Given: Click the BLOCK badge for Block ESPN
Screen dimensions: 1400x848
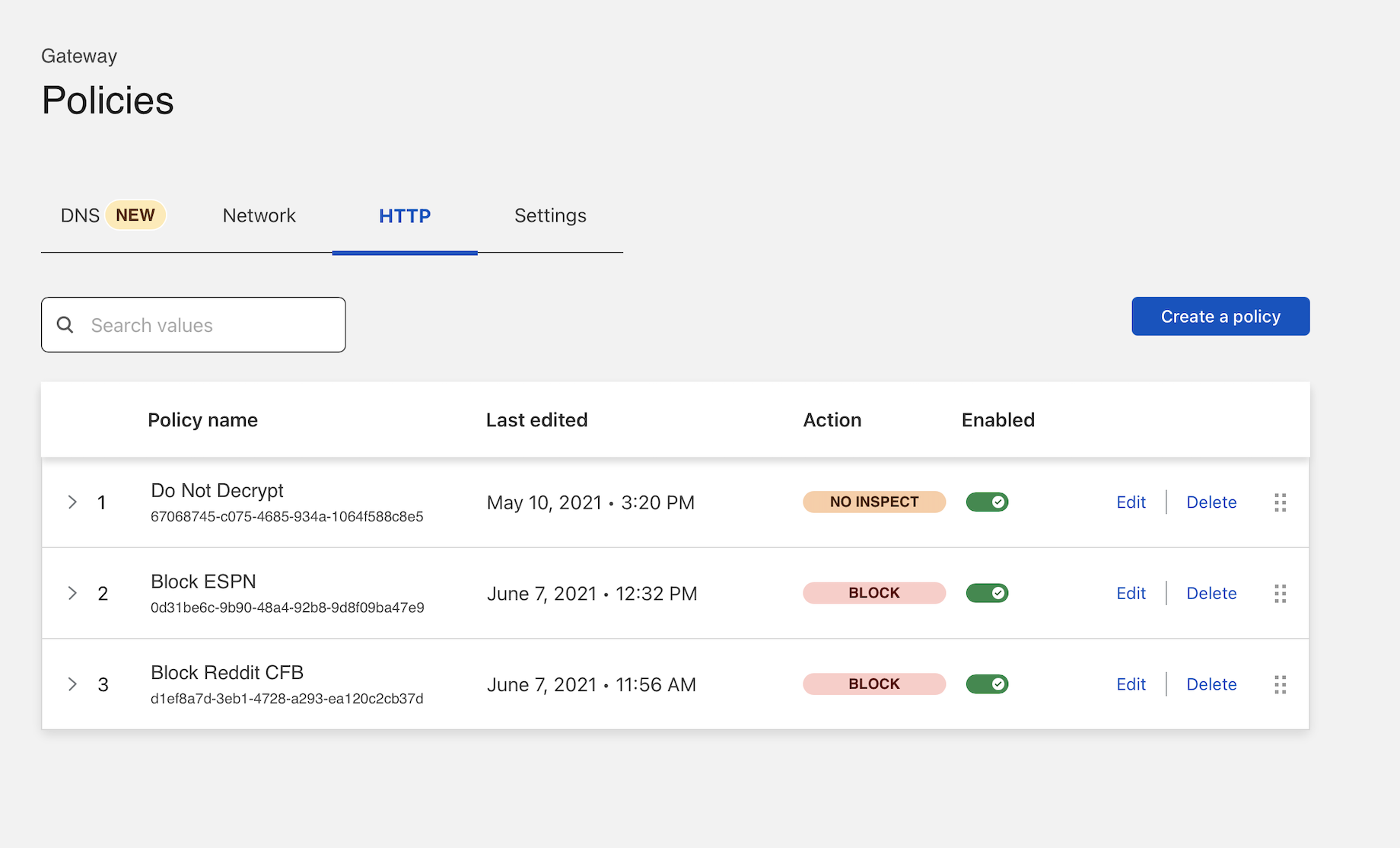Looking at the screenshot, I should (873, 593).
